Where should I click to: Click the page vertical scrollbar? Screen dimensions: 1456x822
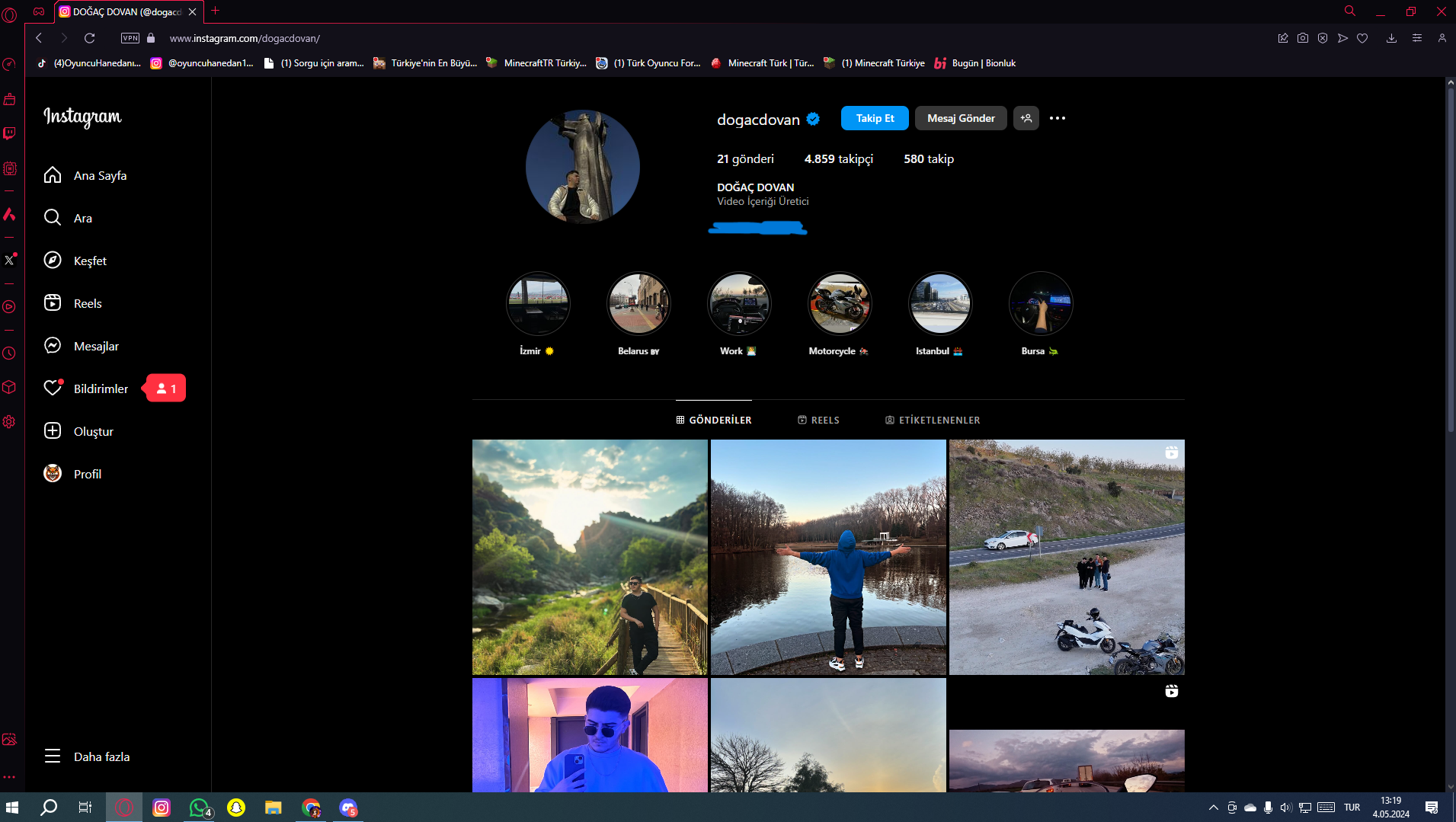(1451, 261)
